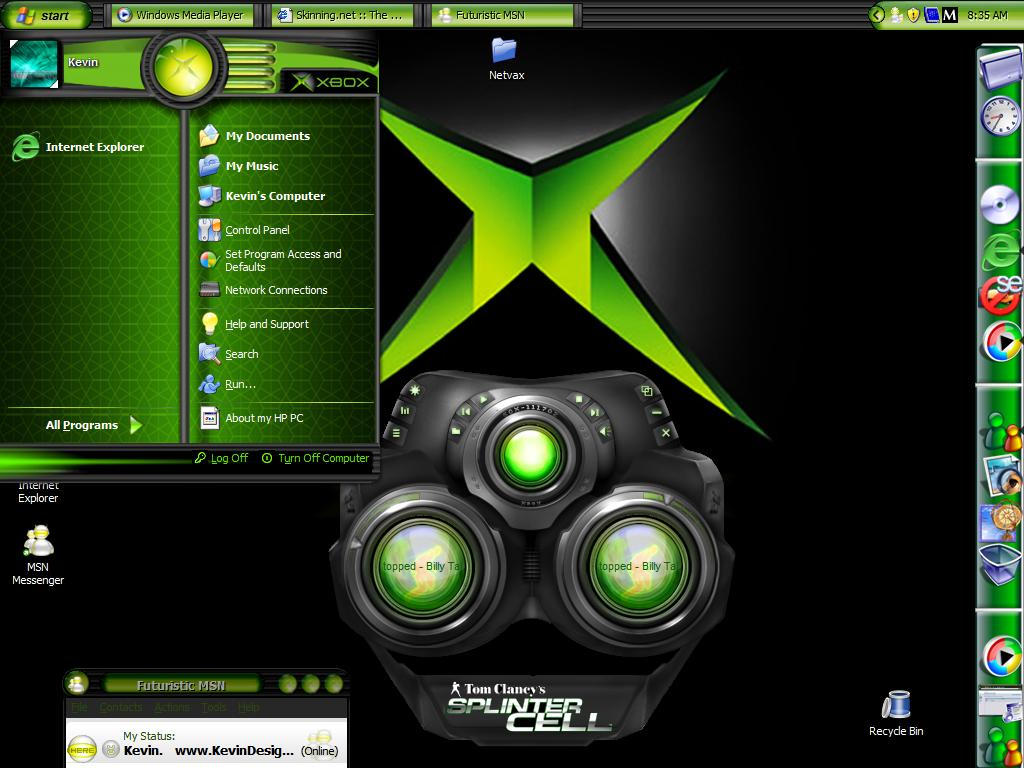Viewport: 1024px width, 768px height.
Task: Open the Netvax folder on the desktop
Action: click(x=505, y=50)
